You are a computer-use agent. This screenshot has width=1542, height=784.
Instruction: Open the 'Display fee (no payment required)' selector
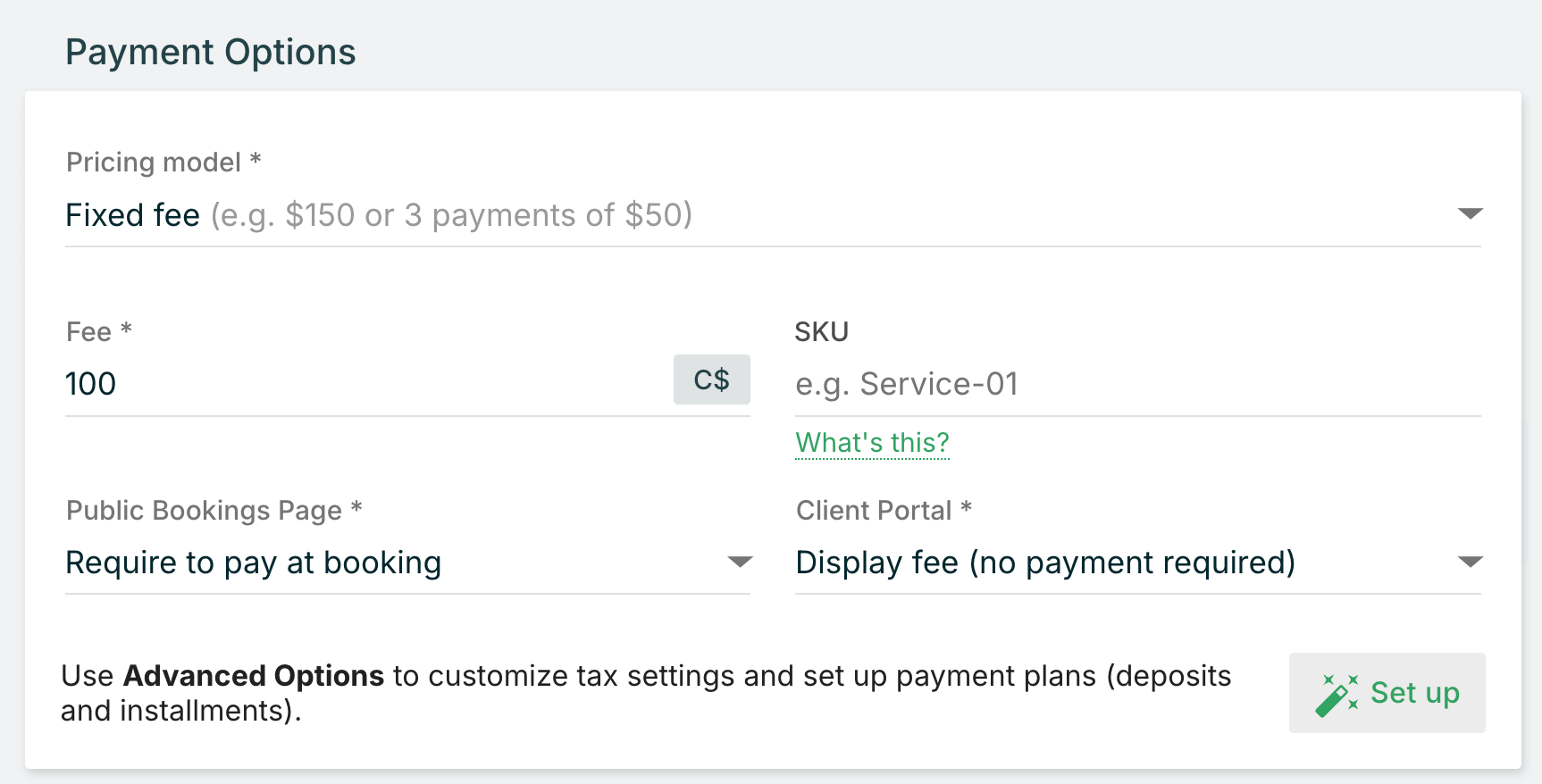1138,563
